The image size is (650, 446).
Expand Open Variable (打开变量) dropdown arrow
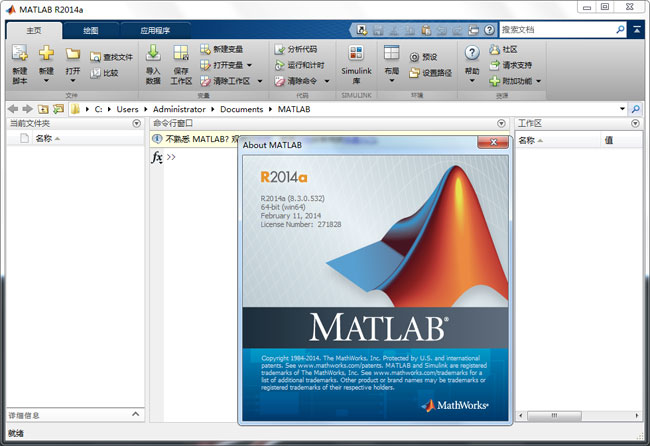coord(249,65)
